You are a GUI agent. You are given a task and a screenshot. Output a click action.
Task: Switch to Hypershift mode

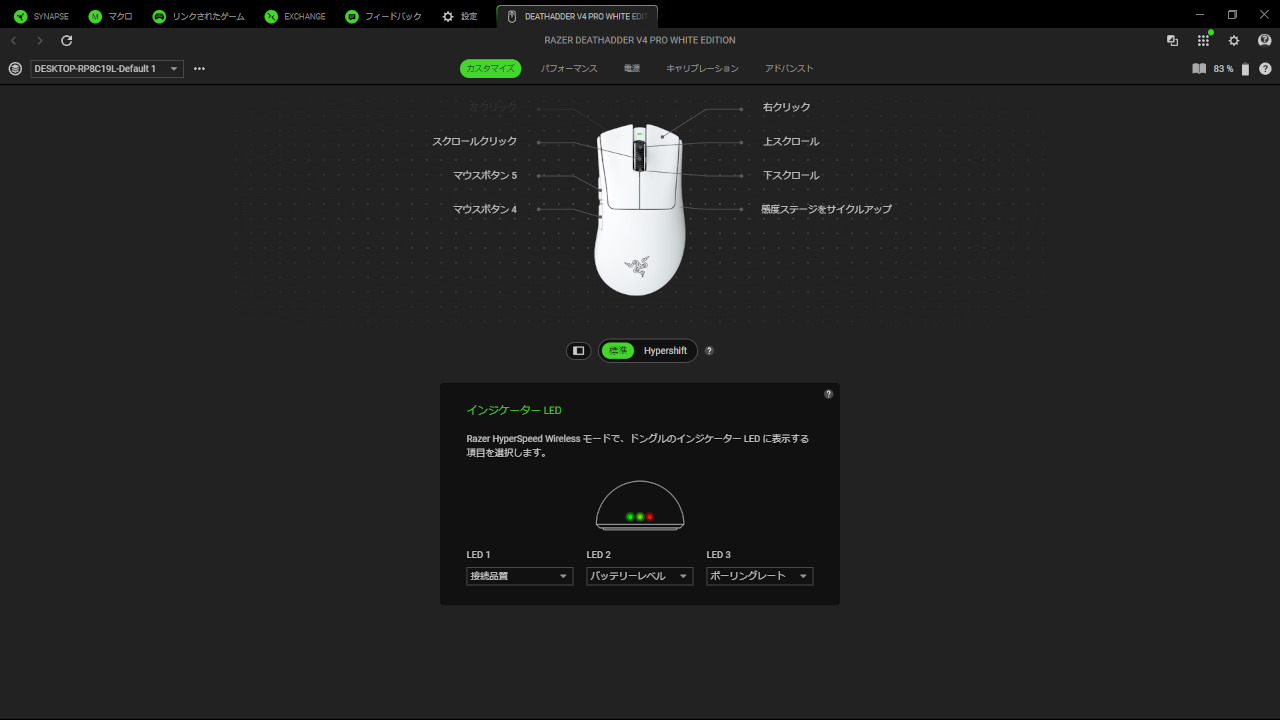click(x=665, y=351)
